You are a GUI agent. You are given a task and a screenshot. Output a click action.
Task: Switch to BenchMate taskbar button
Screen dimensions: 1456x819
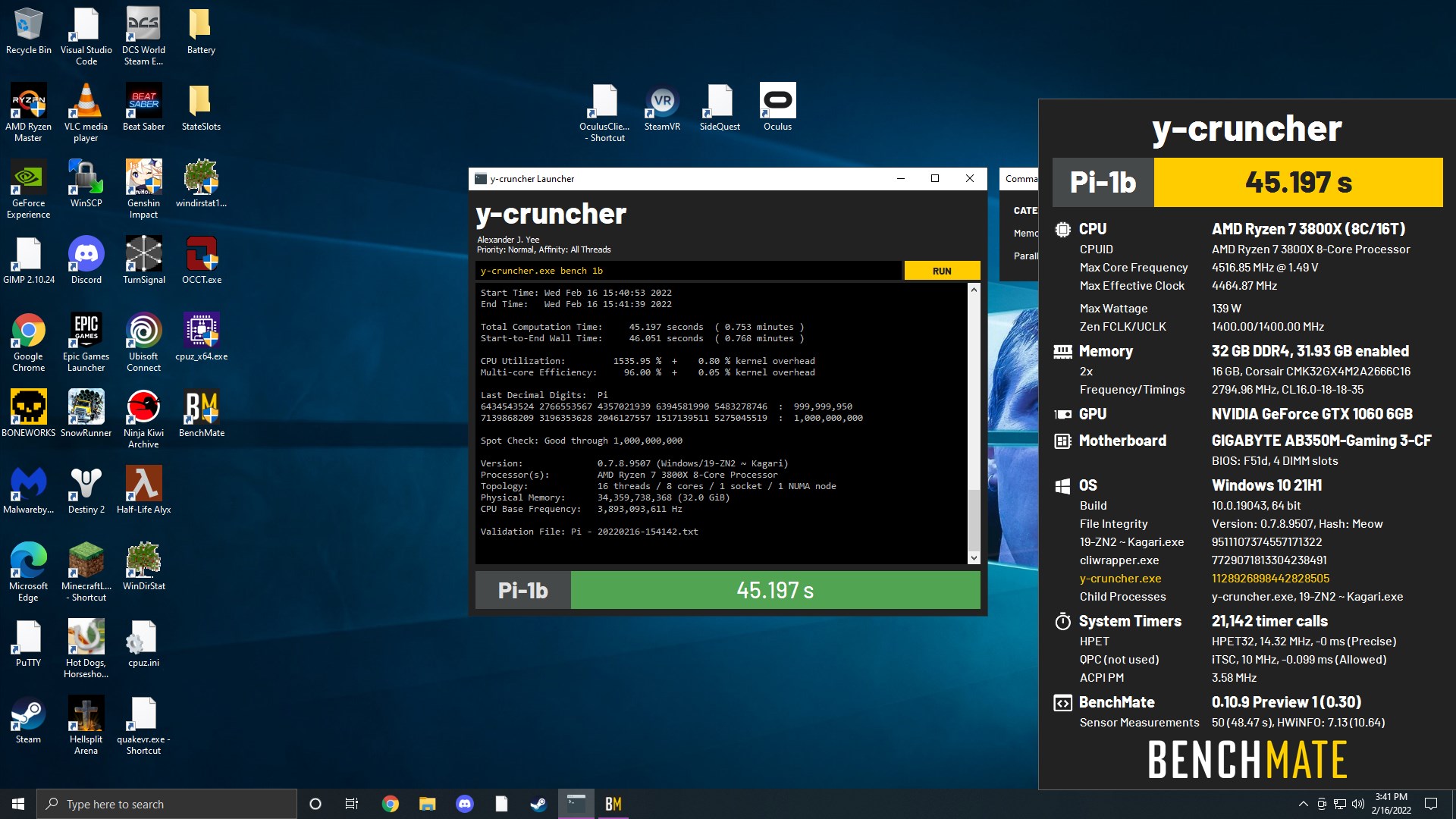(613, 804)
